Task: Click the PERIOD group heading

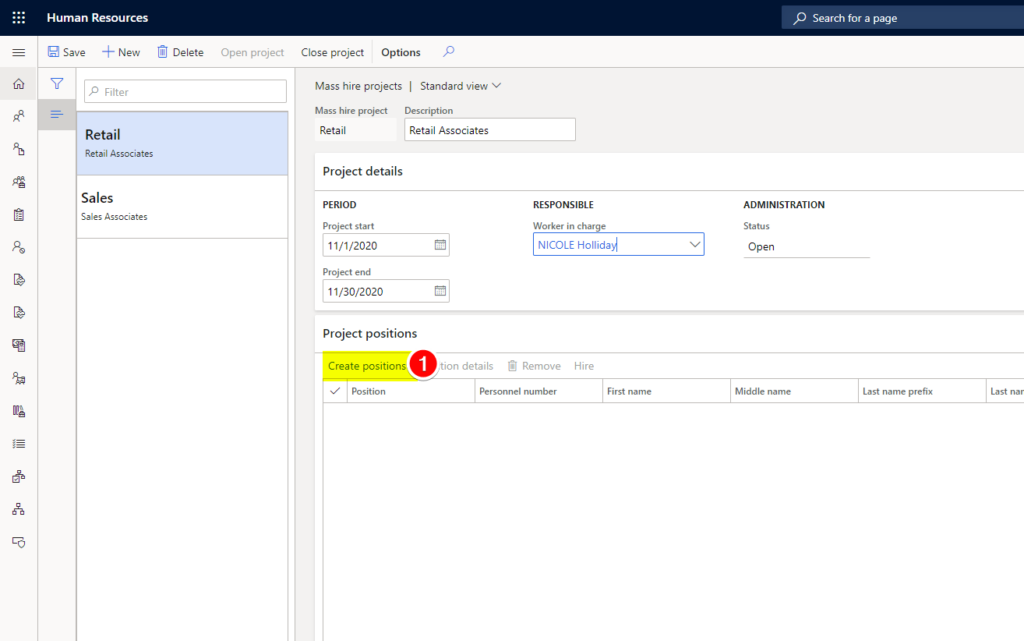Action: (340, 204)
